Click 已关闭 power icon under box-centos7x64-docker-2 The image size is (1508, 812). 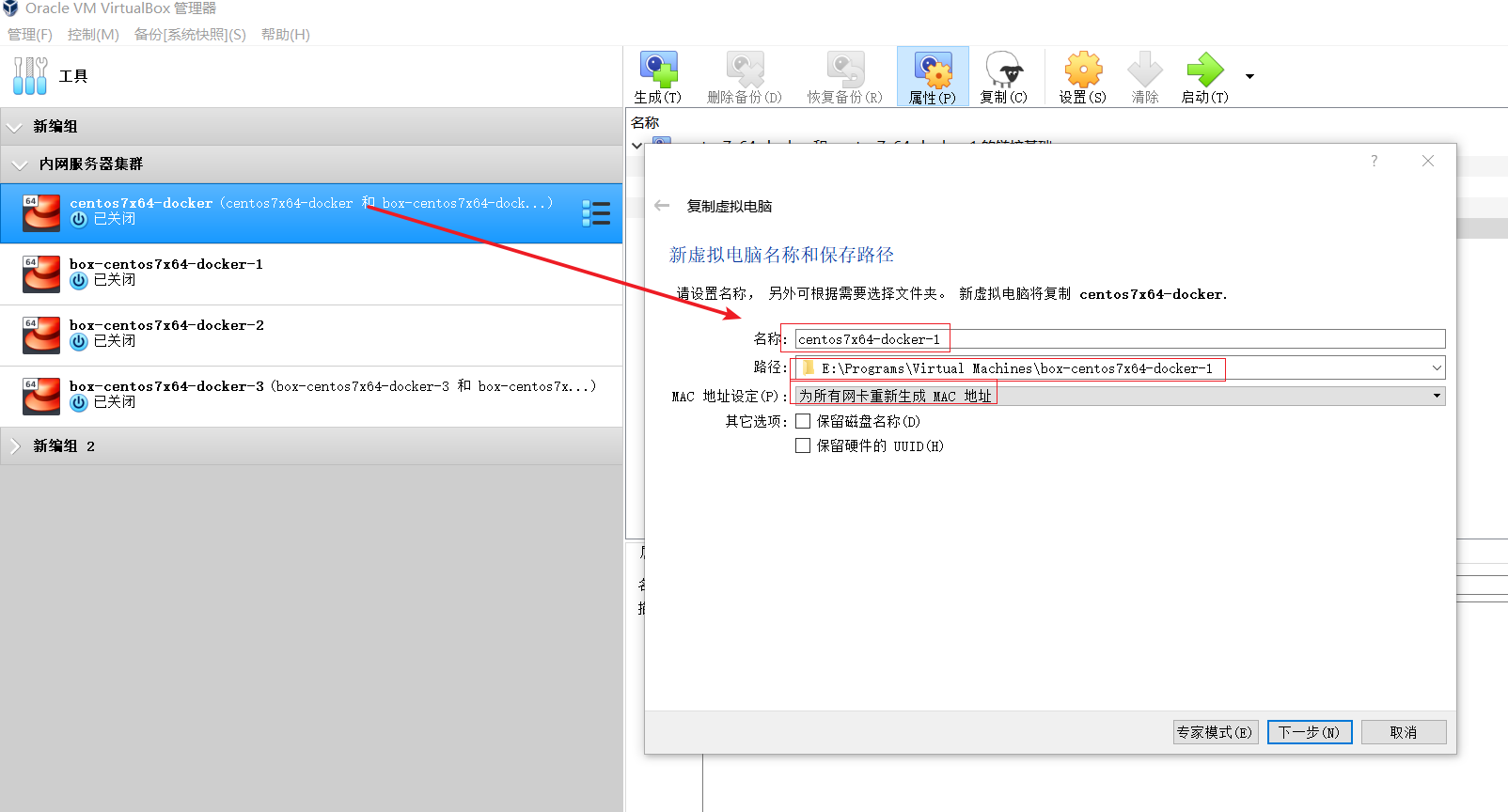(79, 341)
